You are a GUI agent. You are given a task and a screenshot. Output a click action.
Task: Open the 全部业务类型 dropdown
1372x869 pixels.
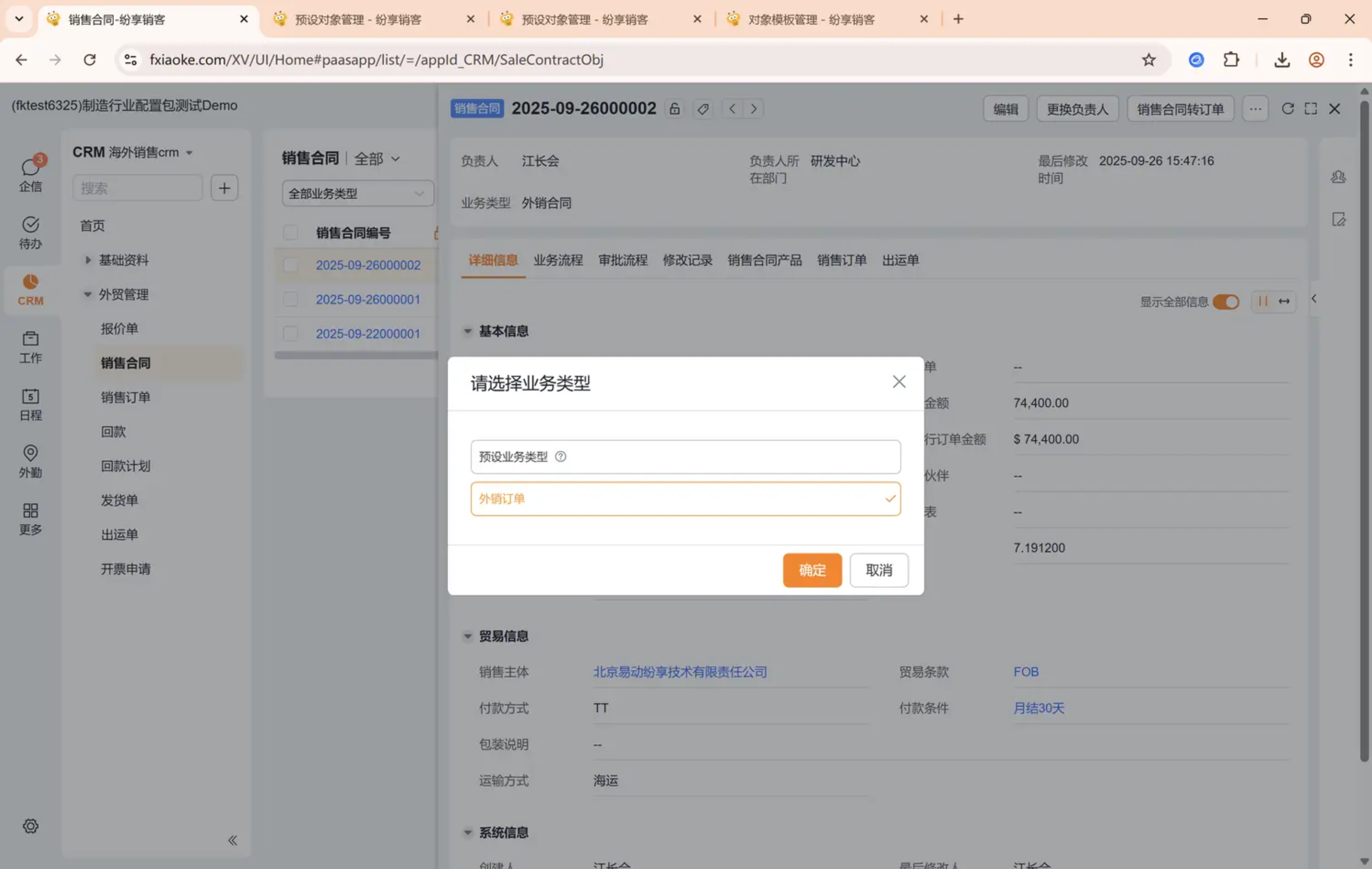pos(357,194)
